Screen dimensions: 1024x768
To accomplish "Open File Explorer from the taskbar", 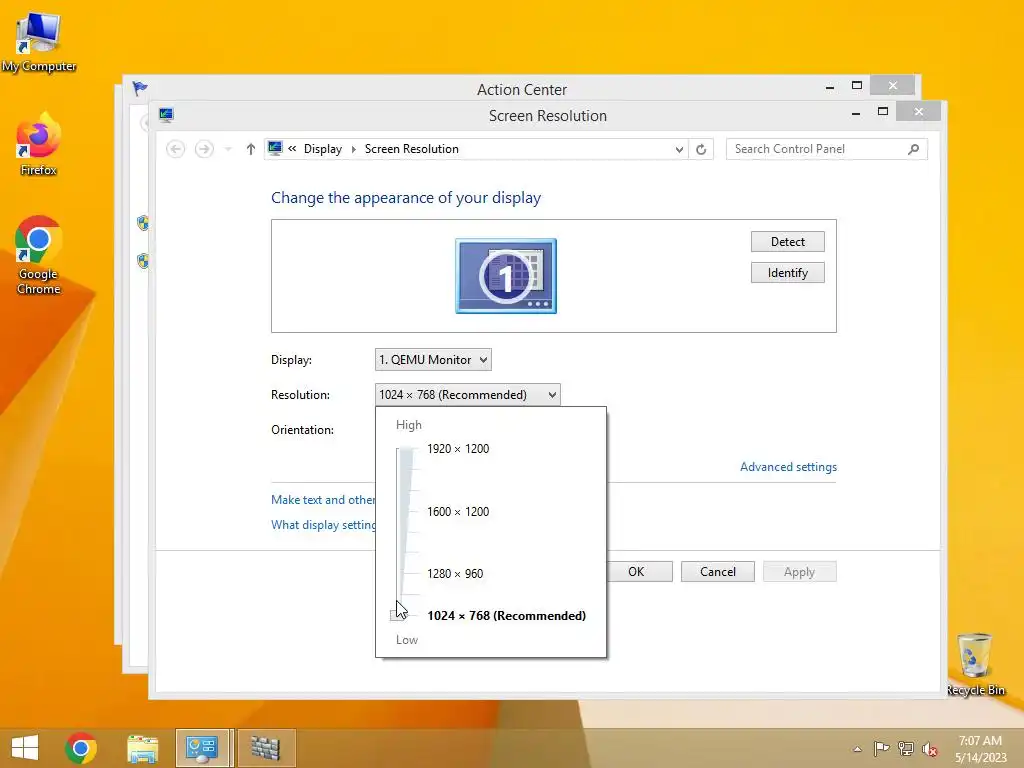I will (142, 748).
